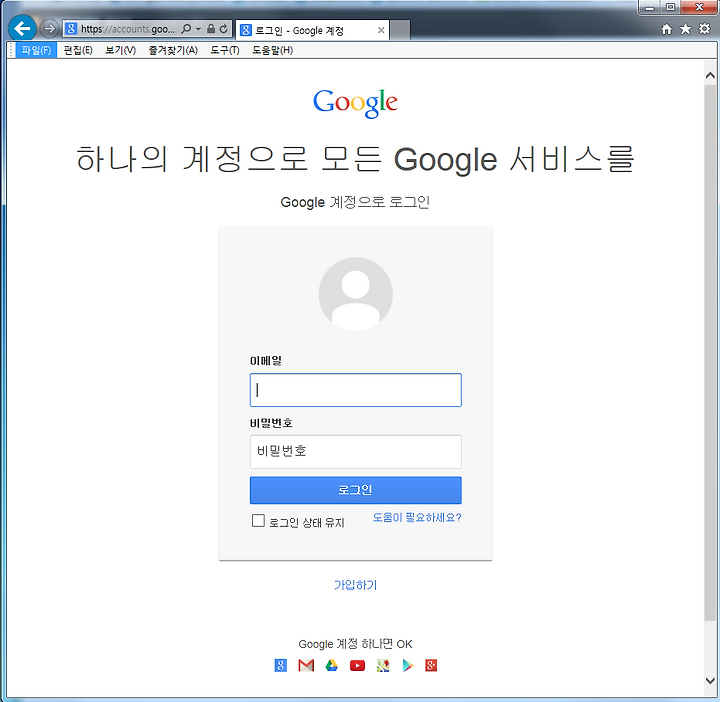
Task: Click the Google 계정으로 로그인 text
Action: point(355,202)
